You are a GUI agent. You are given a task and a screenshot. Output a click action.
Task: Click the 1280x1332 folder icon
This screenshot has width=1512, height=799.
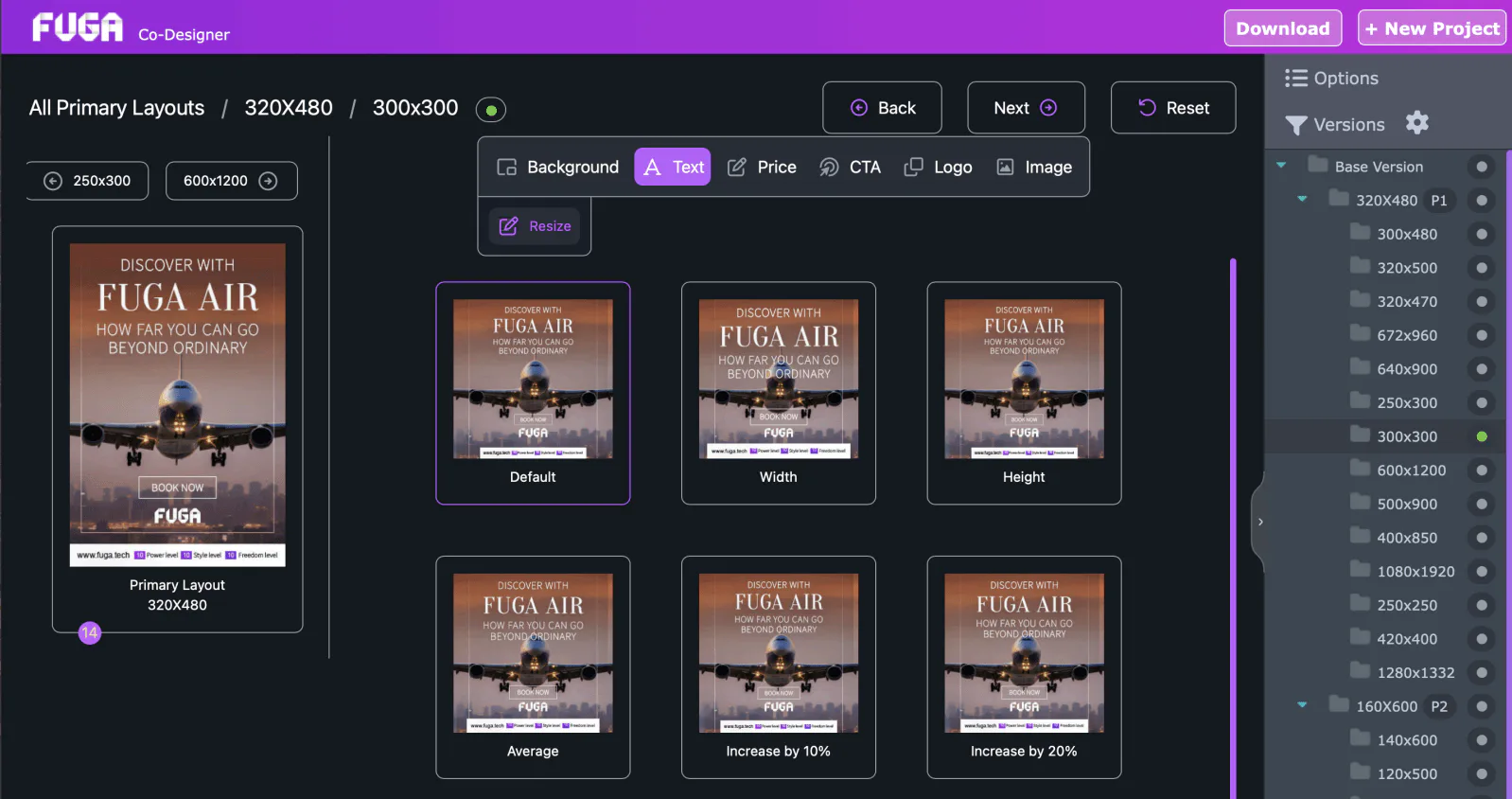1360,671
